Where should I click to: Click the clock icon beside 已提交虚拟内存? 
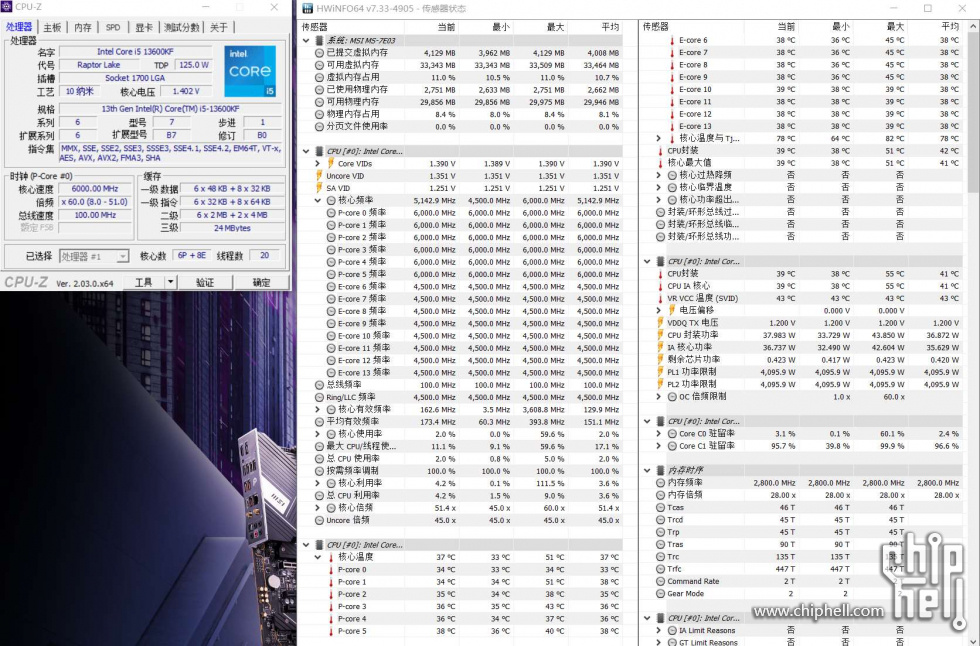pyautogui.click(x=319, y=53)
